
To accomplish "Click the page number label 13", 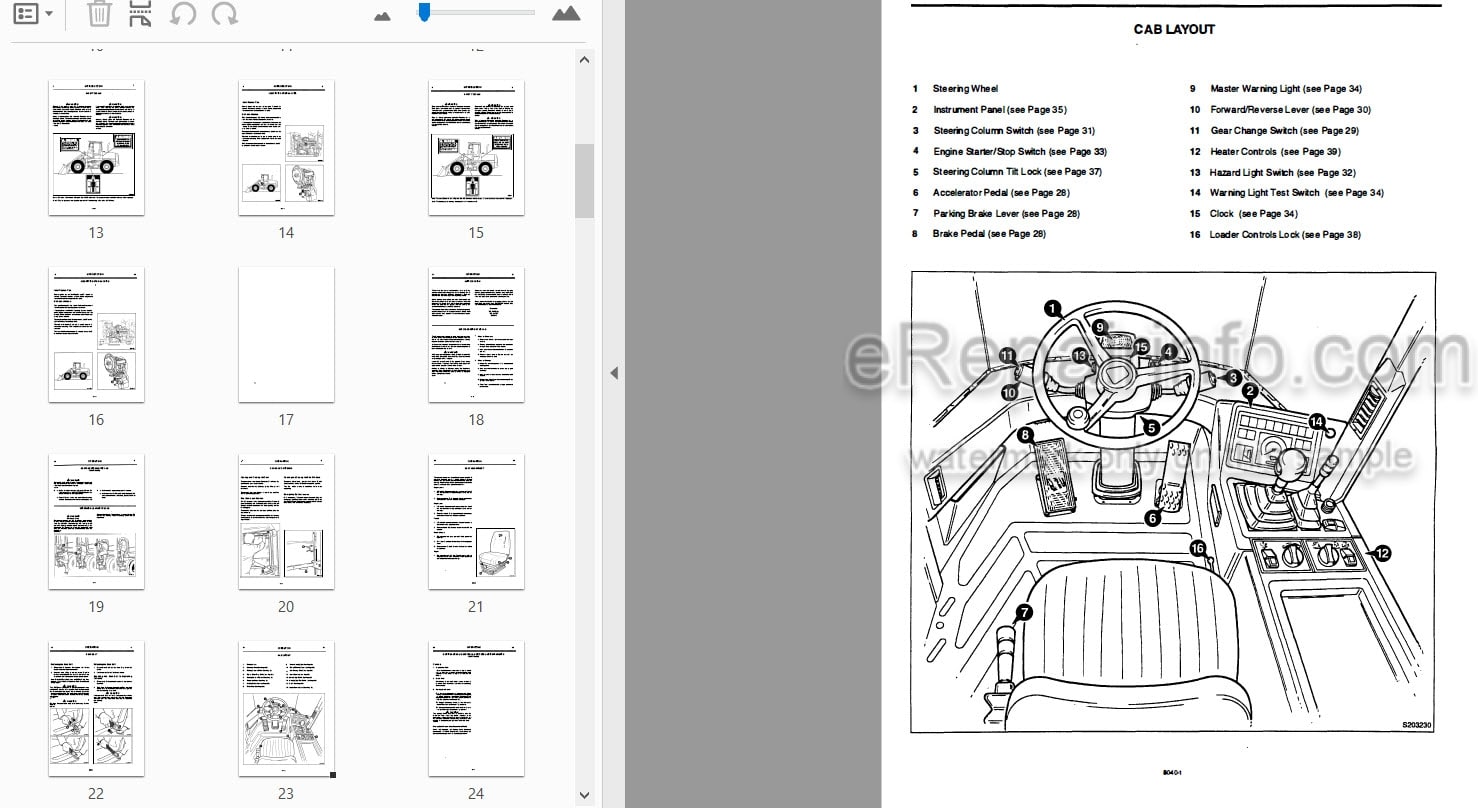I will tap(96, 232).
